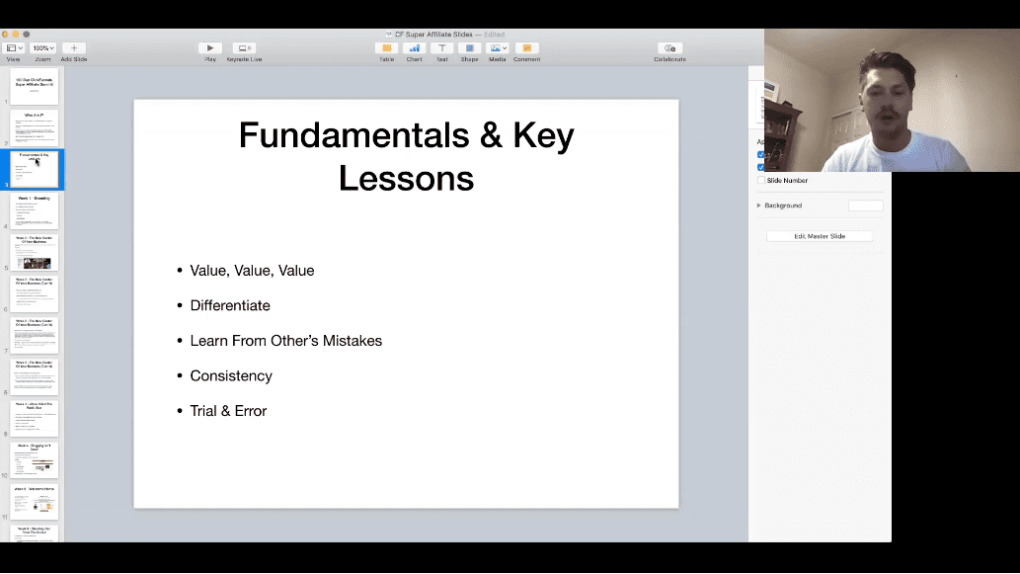Click the Add Slide plus button

pyautogui.click(x=74, y=48)
